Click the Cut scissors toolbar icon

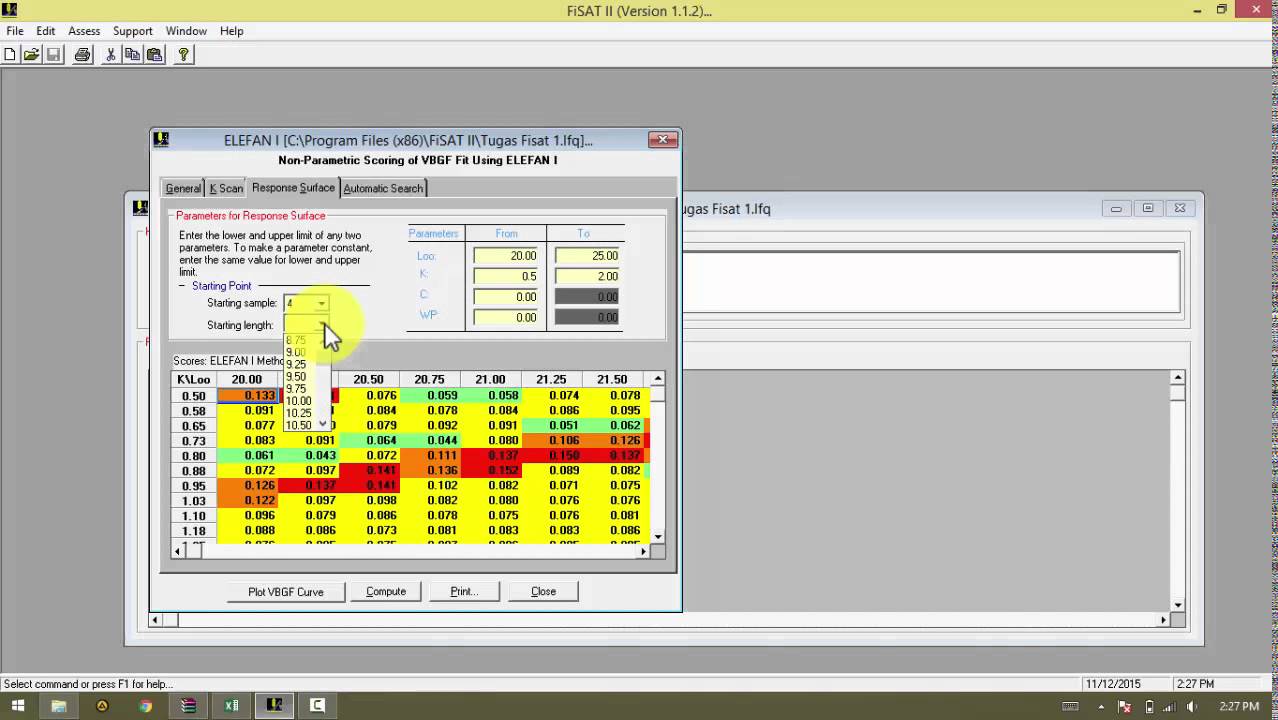[111, 55]
